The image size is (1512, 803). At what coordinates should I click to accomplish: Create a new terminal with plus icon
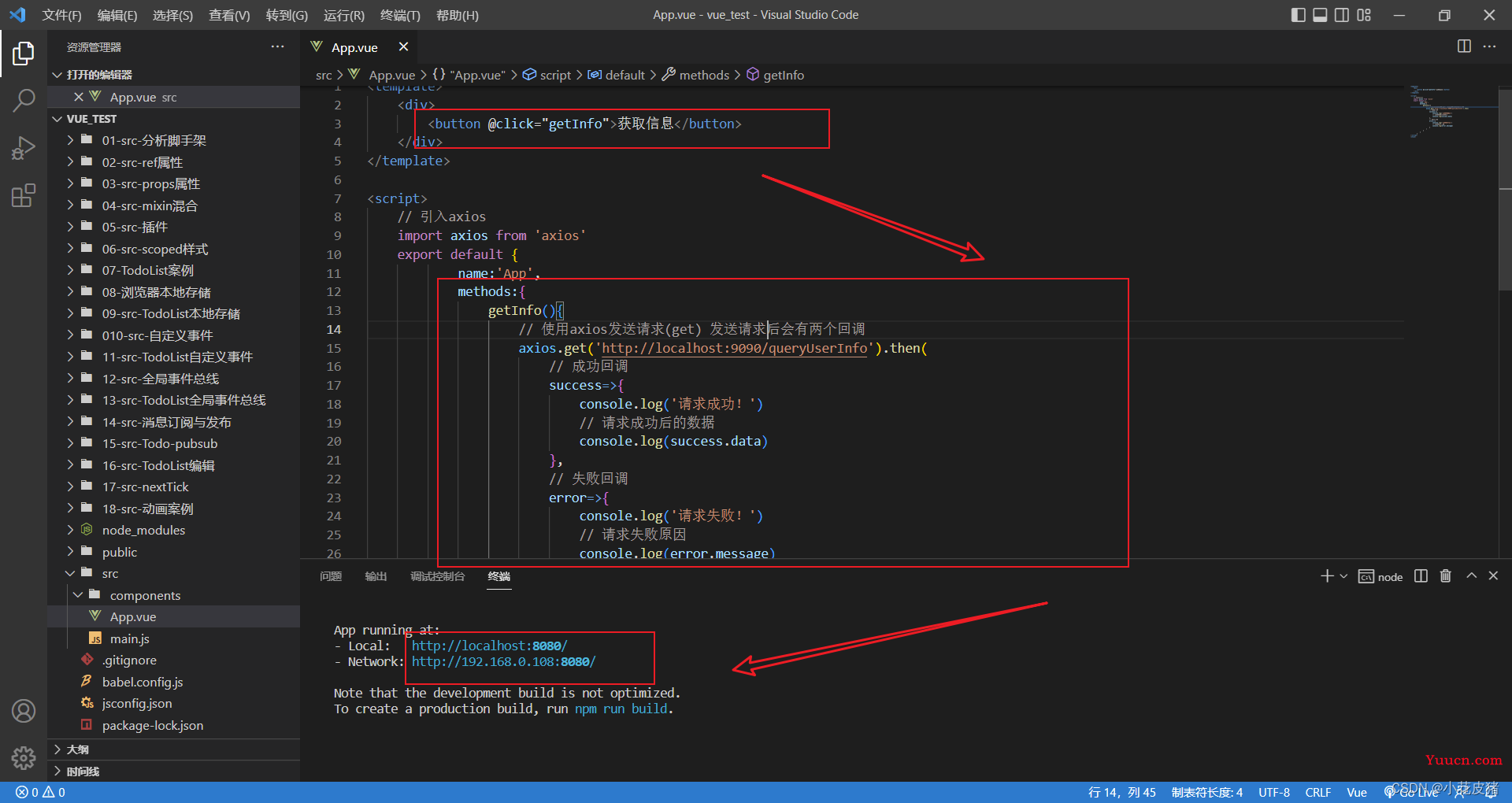1327,576
